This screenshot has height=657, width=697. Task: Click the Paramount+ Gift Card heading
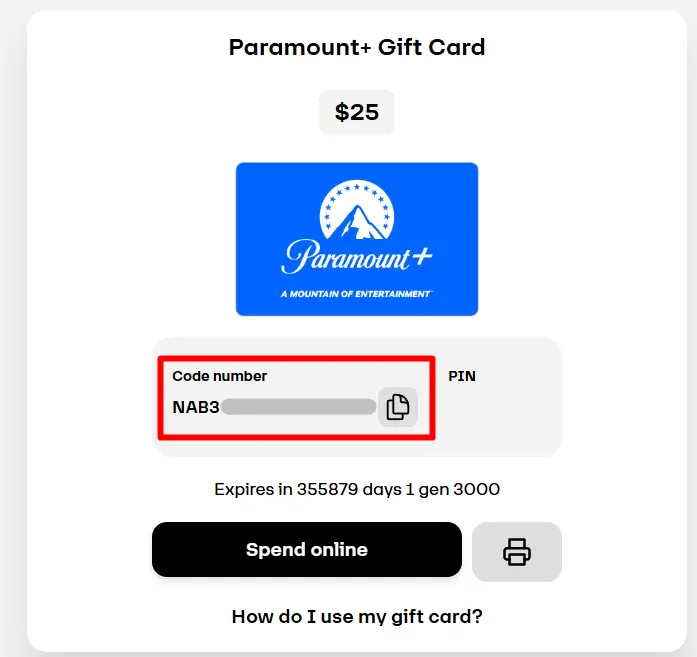(357, 47)
